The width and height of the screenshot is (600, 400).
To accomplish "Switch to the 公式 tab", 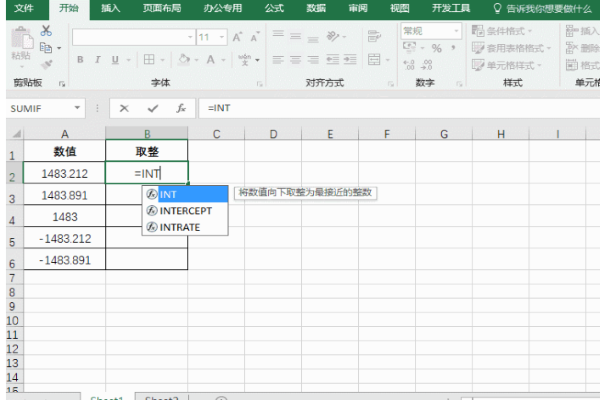I will (274, 8).
